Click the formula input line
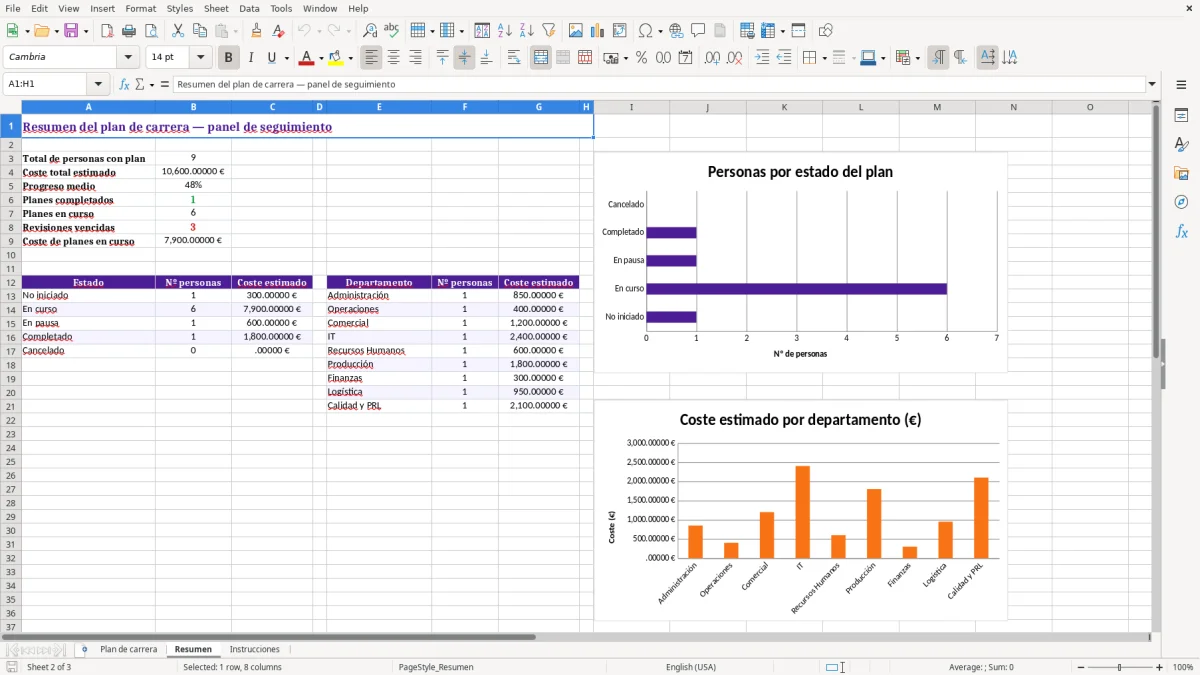1200x675 pixels. point(658,84)
